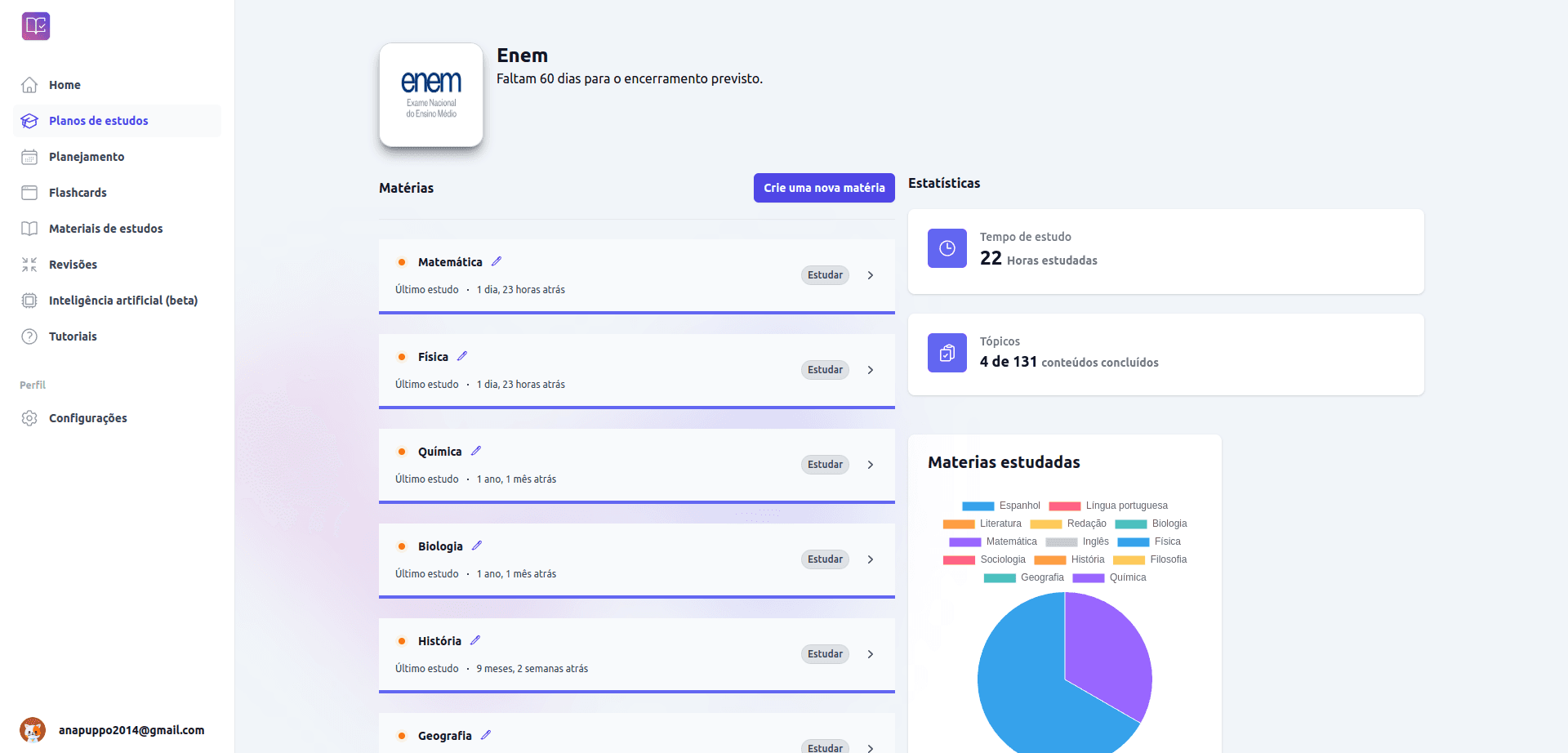
Task: Go to Planejamento section
Action: [x=118, y=157]
